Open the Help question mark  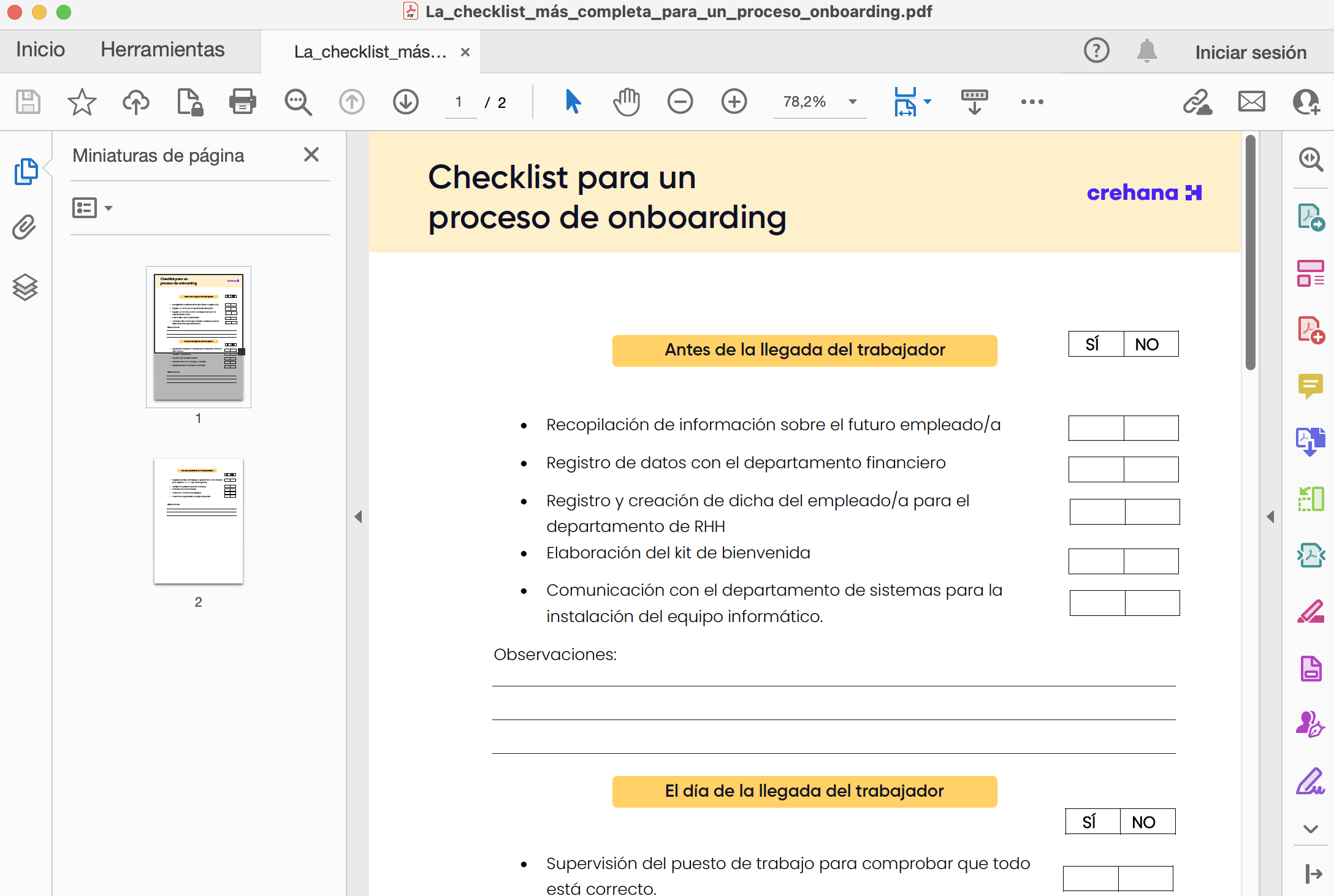[x=1097, y=51]
